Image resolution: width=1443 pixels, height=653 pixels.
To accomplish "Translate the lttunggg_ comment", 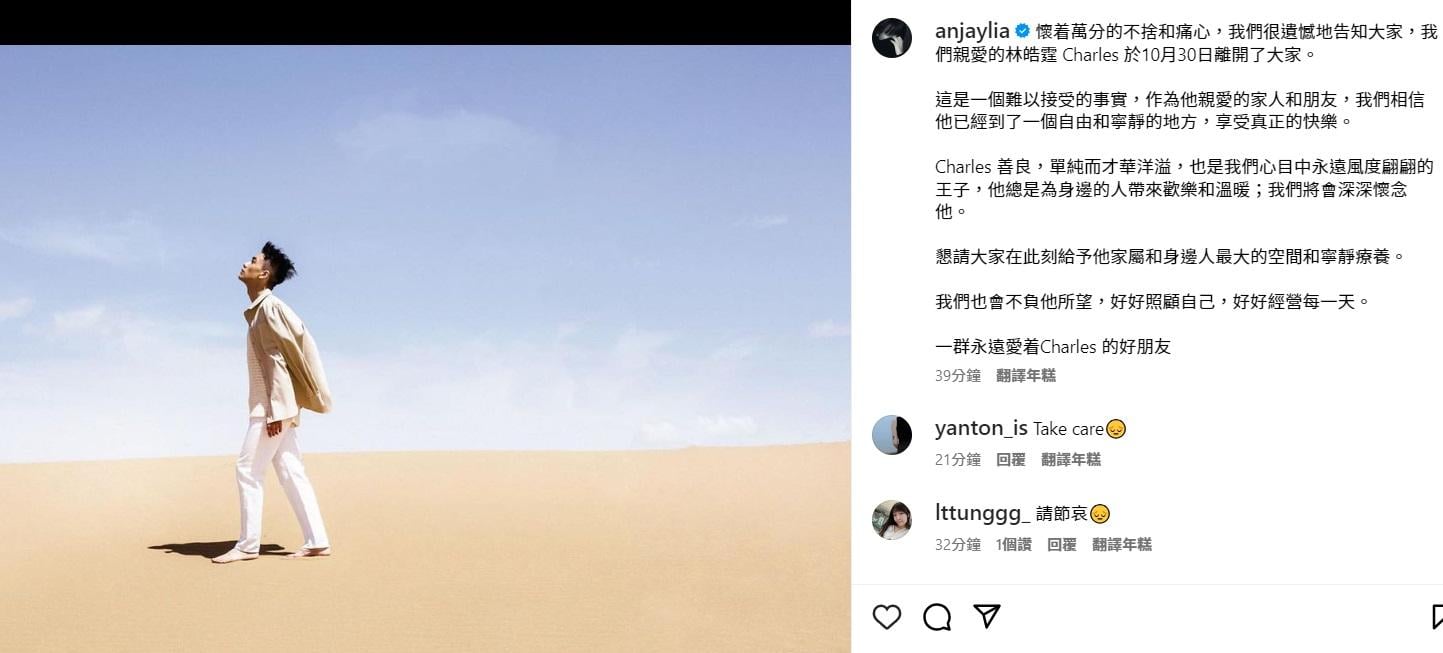I will click(x=1122, y=544).
